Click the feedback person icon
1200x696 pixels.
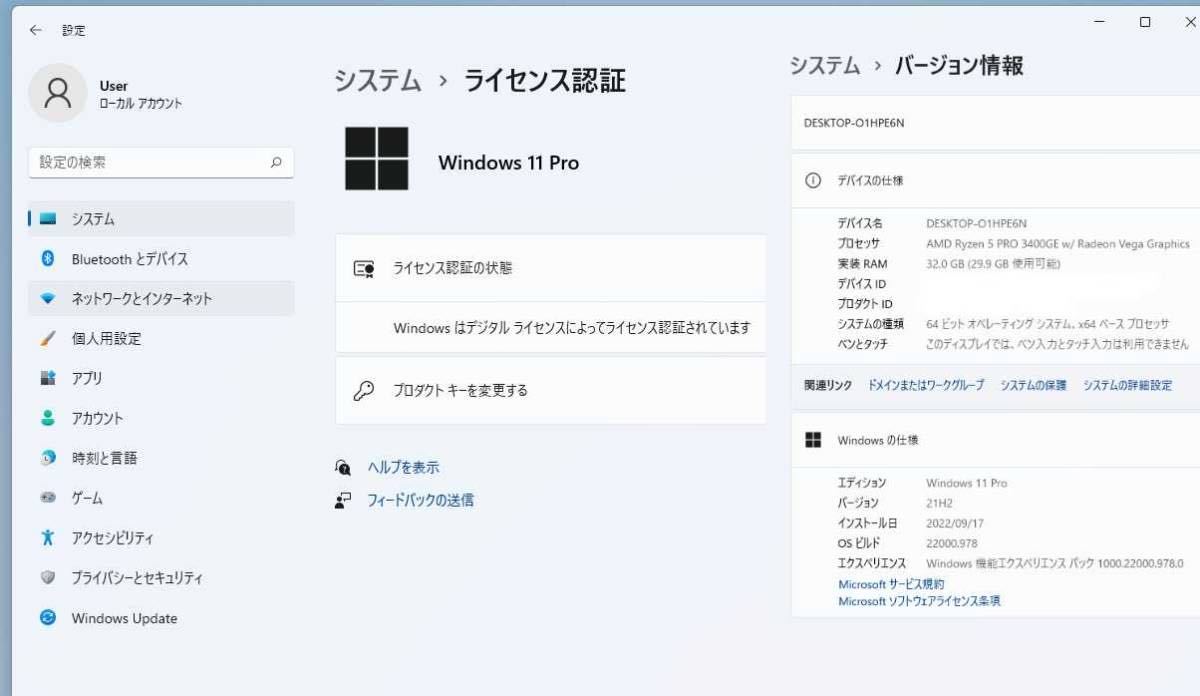click(x=343, y=500)
